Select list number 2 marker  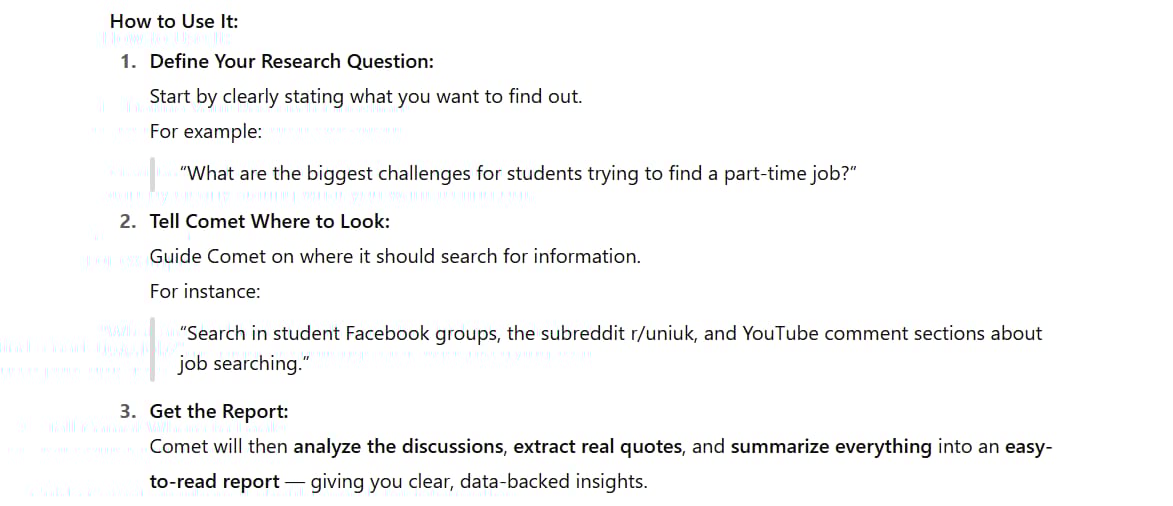pos(129,222)
